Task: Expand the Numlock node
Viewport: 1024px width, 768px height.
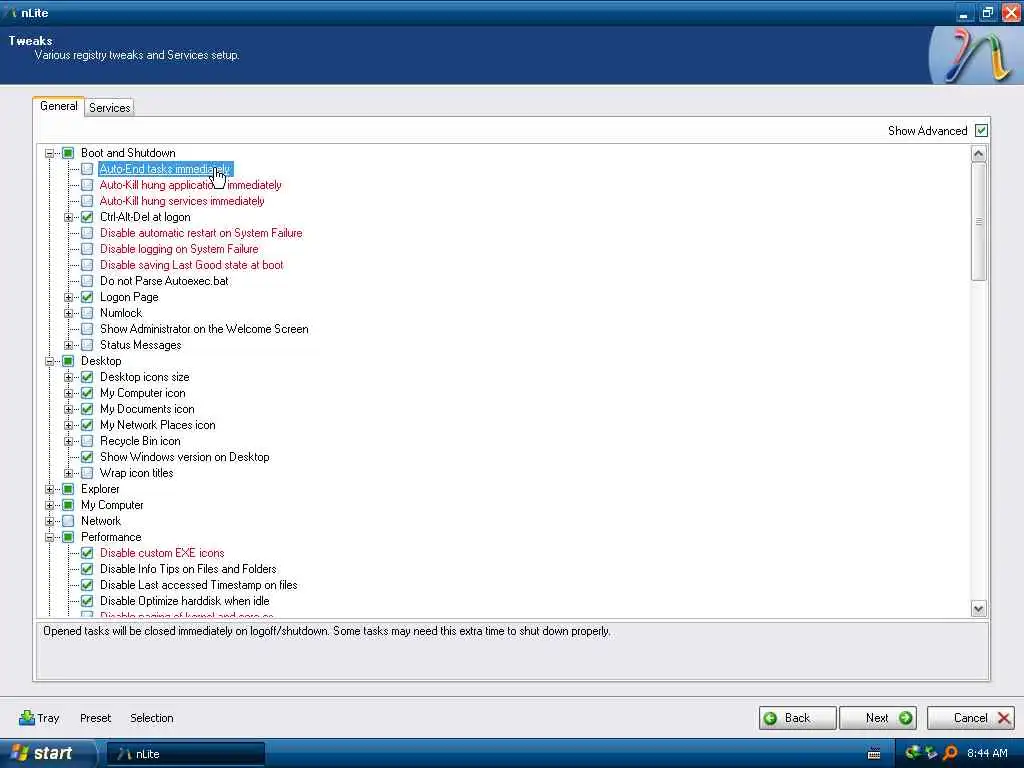Action: 69,313
